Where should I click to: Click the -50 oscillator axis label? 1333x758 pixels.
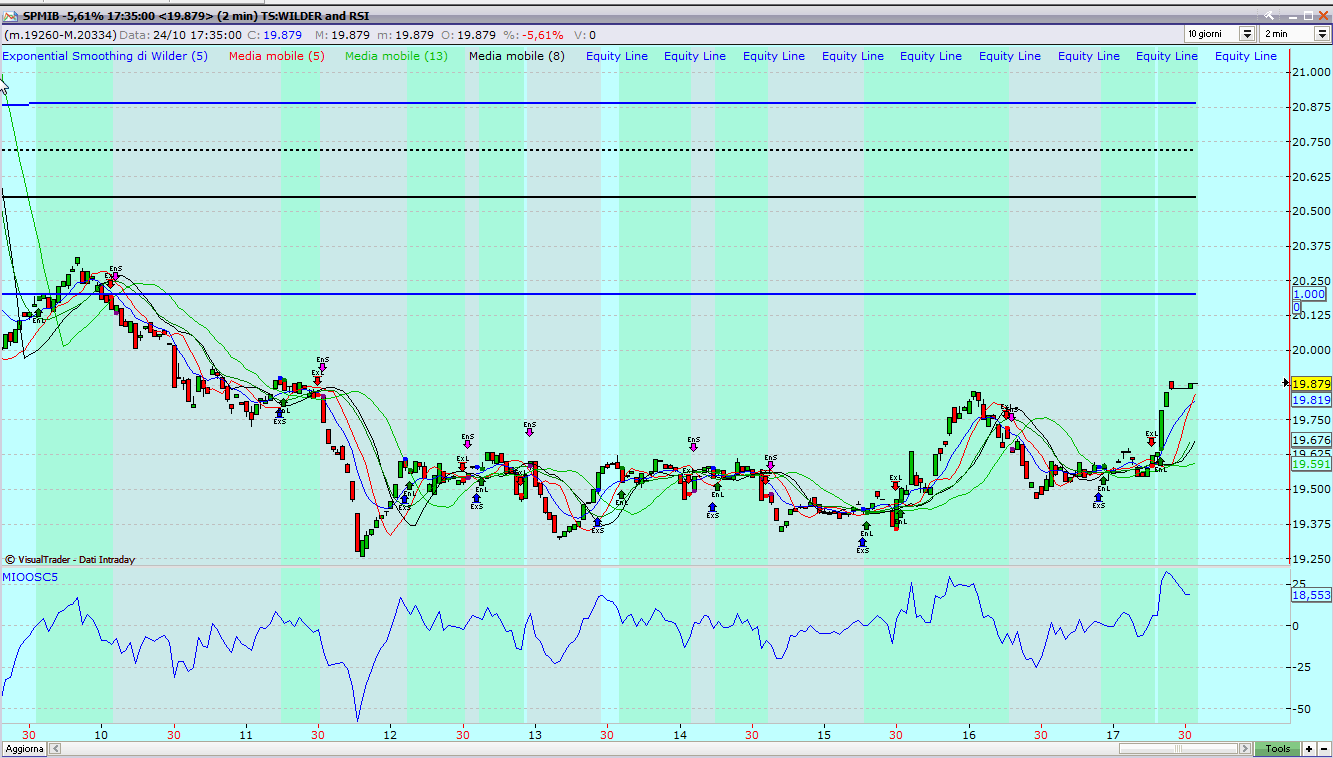tap(1302, 708)
